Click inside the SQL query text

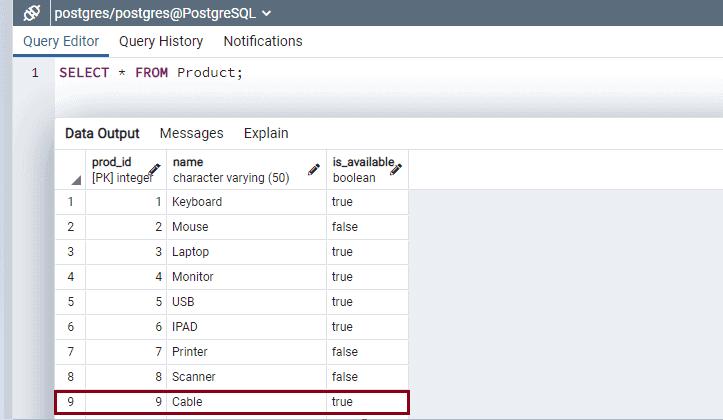click(x=150, y=73)
